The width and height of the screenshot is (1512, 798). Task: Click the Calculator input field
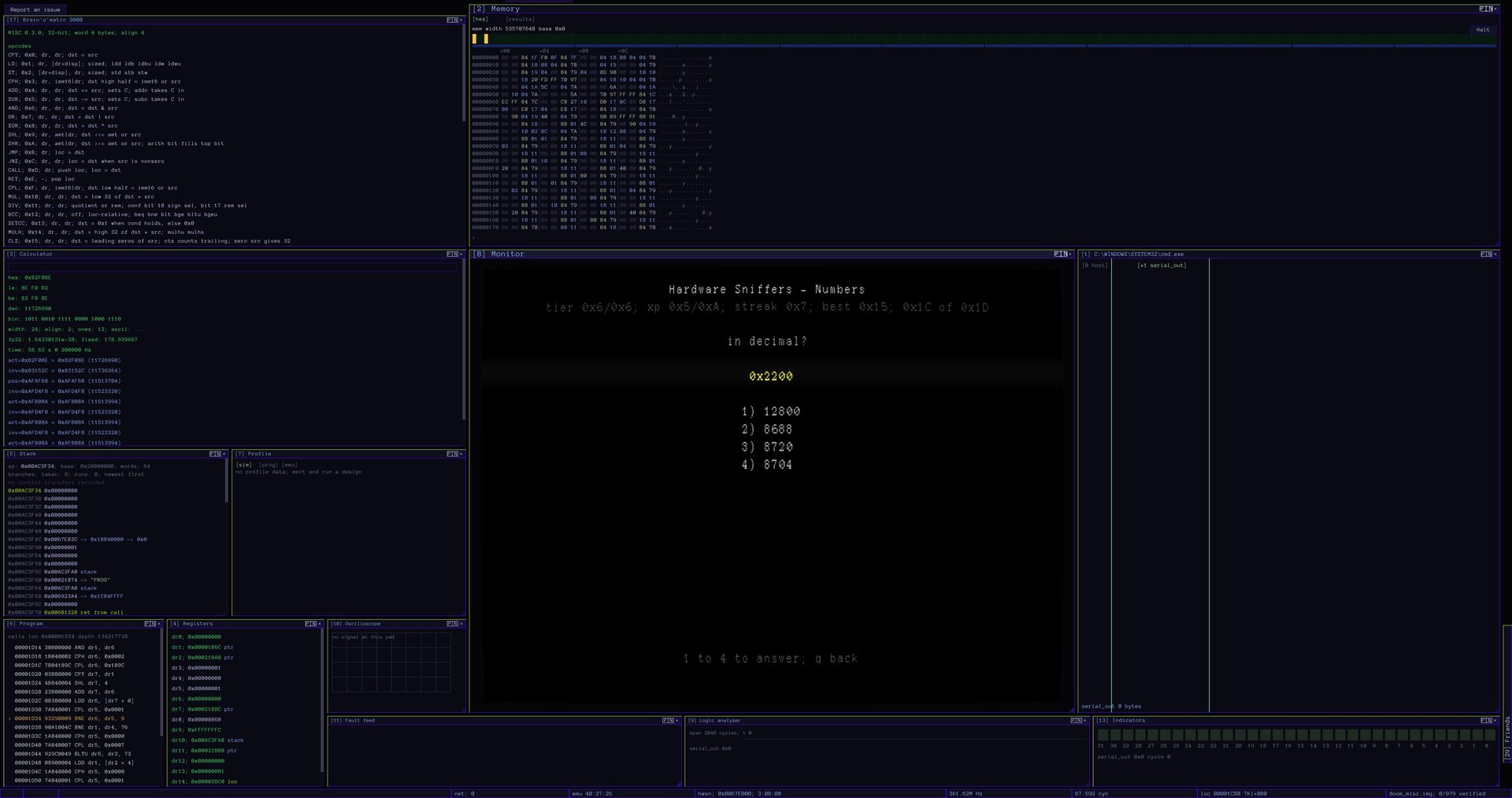click(232, 266)
